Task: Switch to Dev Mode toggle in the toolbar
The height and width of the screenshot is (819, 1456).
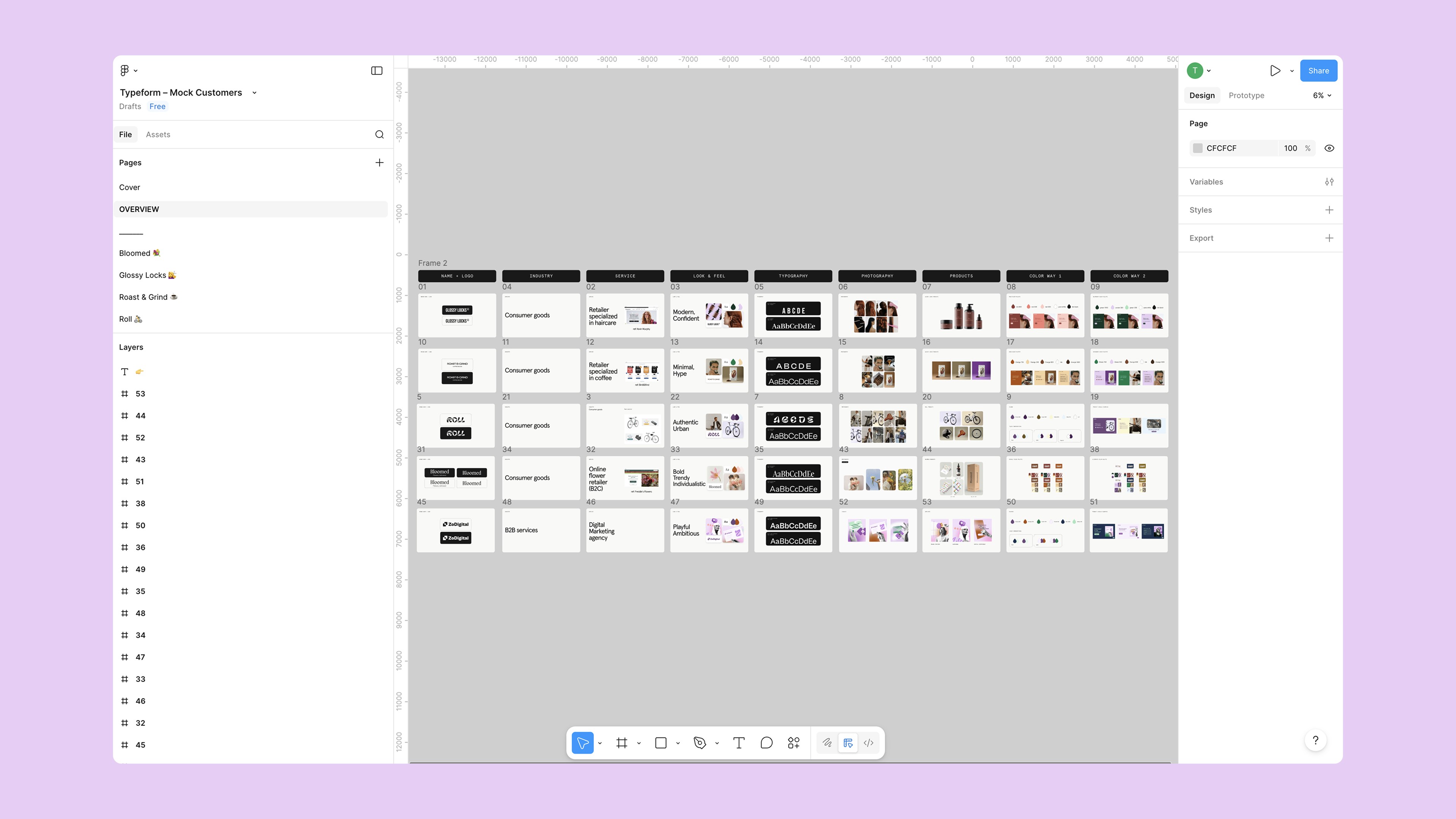Action: (869, 743)
